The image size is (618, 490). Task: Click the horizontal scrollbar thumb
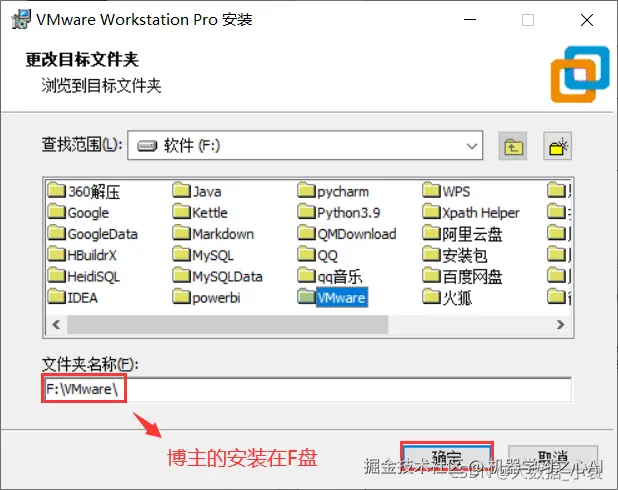point(227,324)
